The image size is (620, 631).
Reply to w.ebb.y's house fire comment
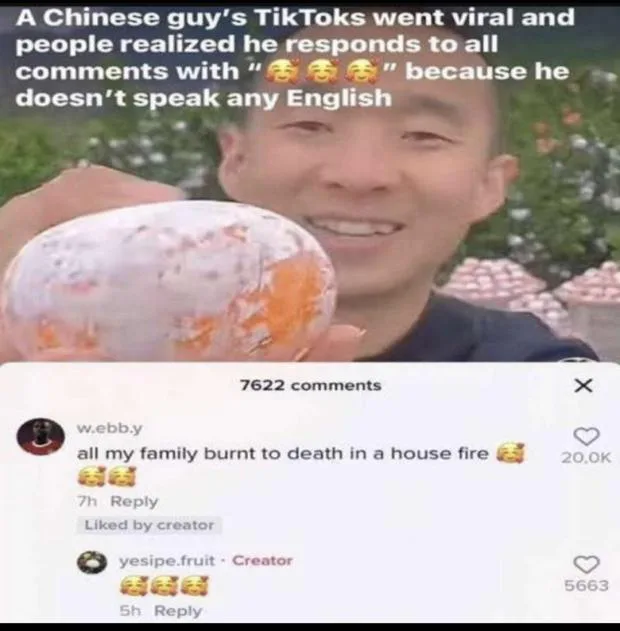tap(134, 501)
